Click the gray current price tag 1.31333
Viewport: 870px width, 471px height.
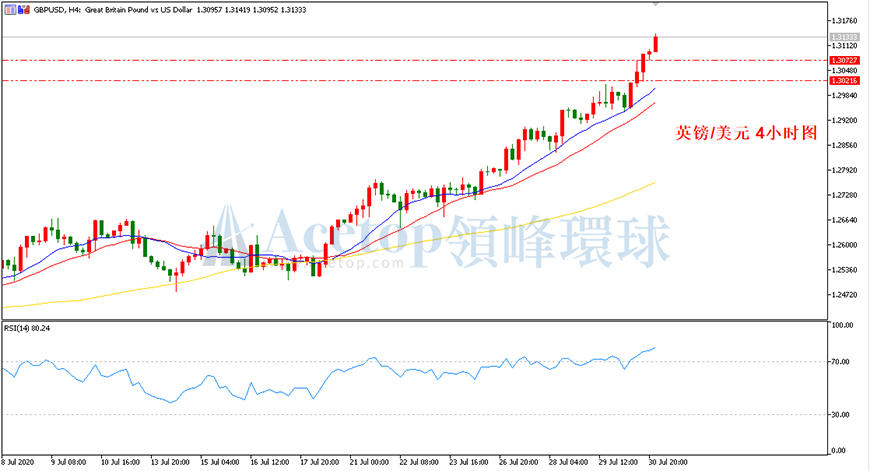844,37
